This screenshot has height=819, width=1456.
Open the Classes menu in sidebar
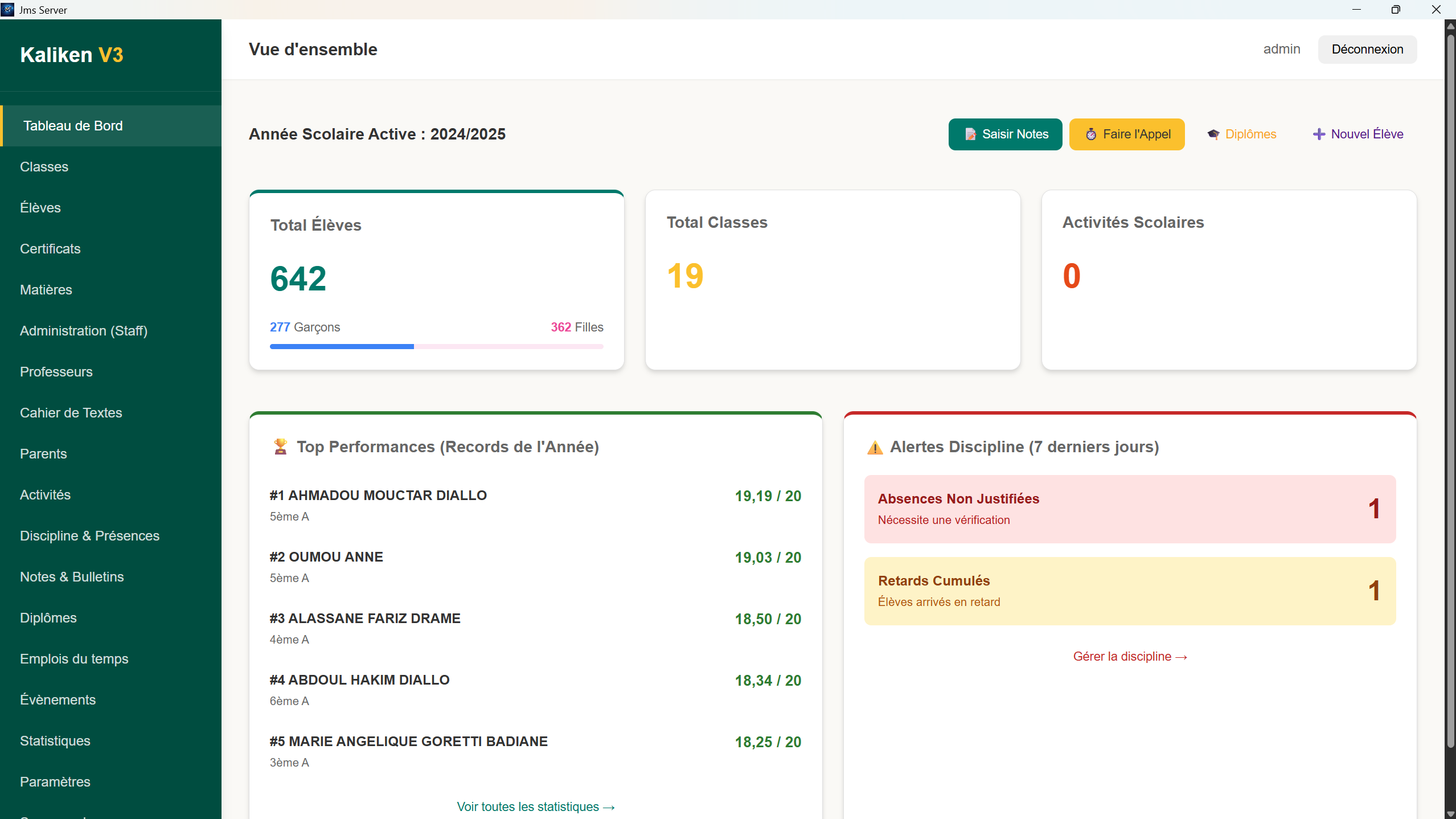(x=44, y=167)
